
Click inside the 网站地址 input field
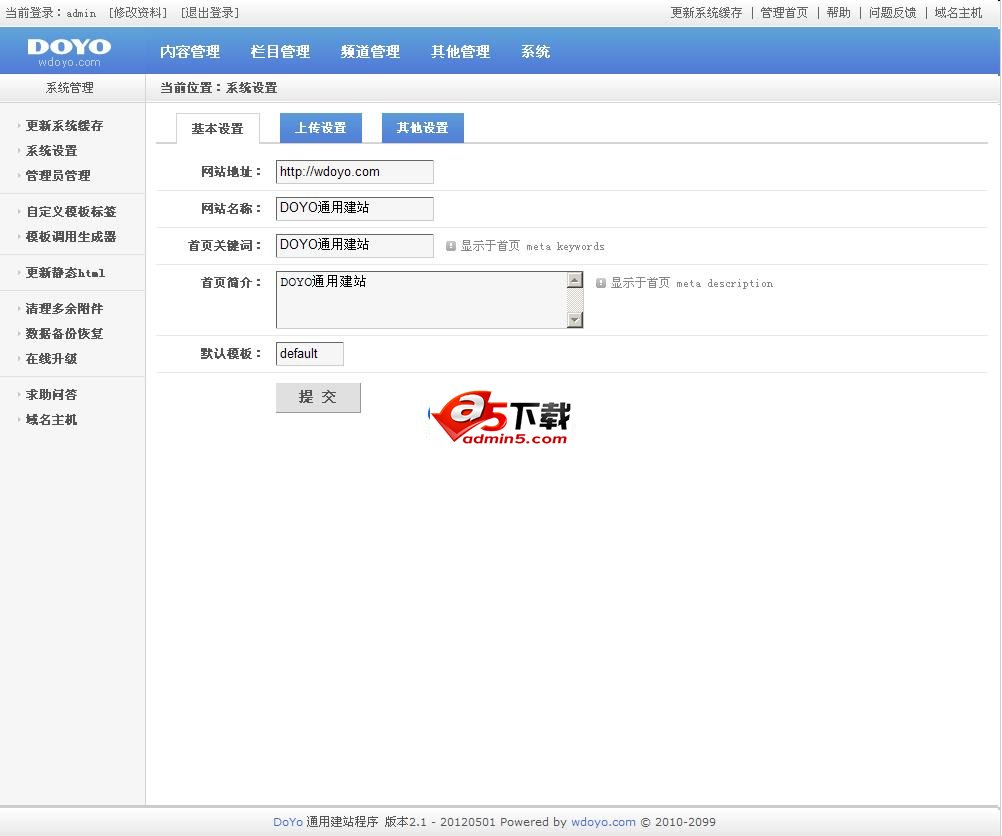pos(353,171)
